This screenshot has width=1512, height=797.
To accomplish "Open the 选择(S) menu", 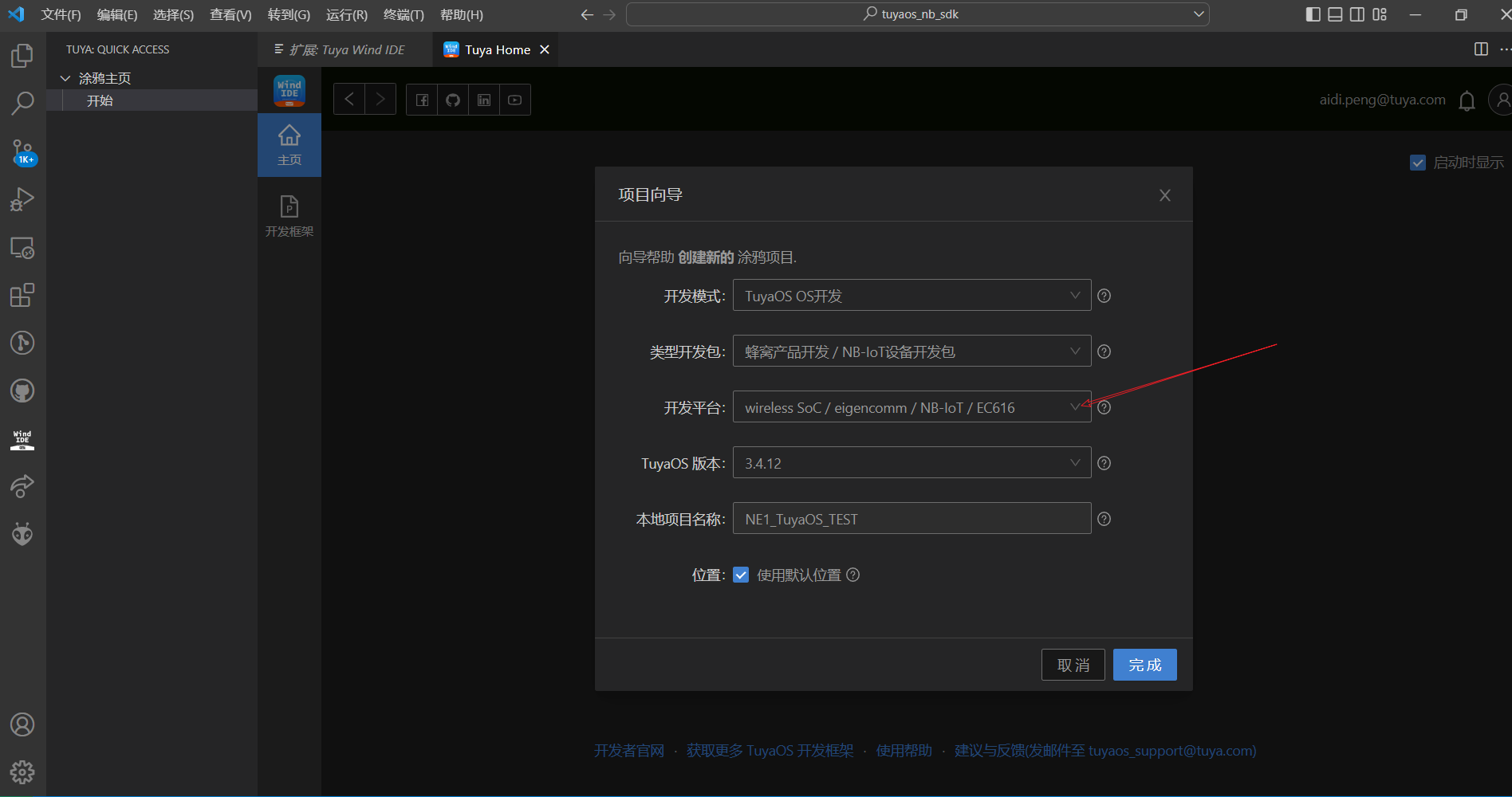I will 173,14.
